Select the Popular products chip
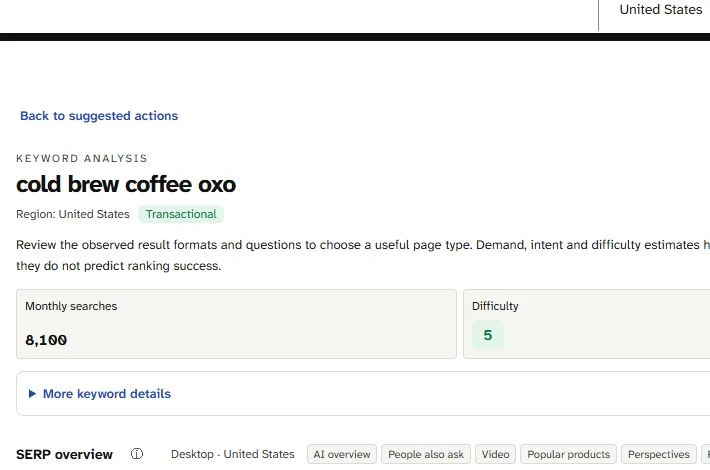Viewport: 710px width, 470px height. [x=568, y=454]
